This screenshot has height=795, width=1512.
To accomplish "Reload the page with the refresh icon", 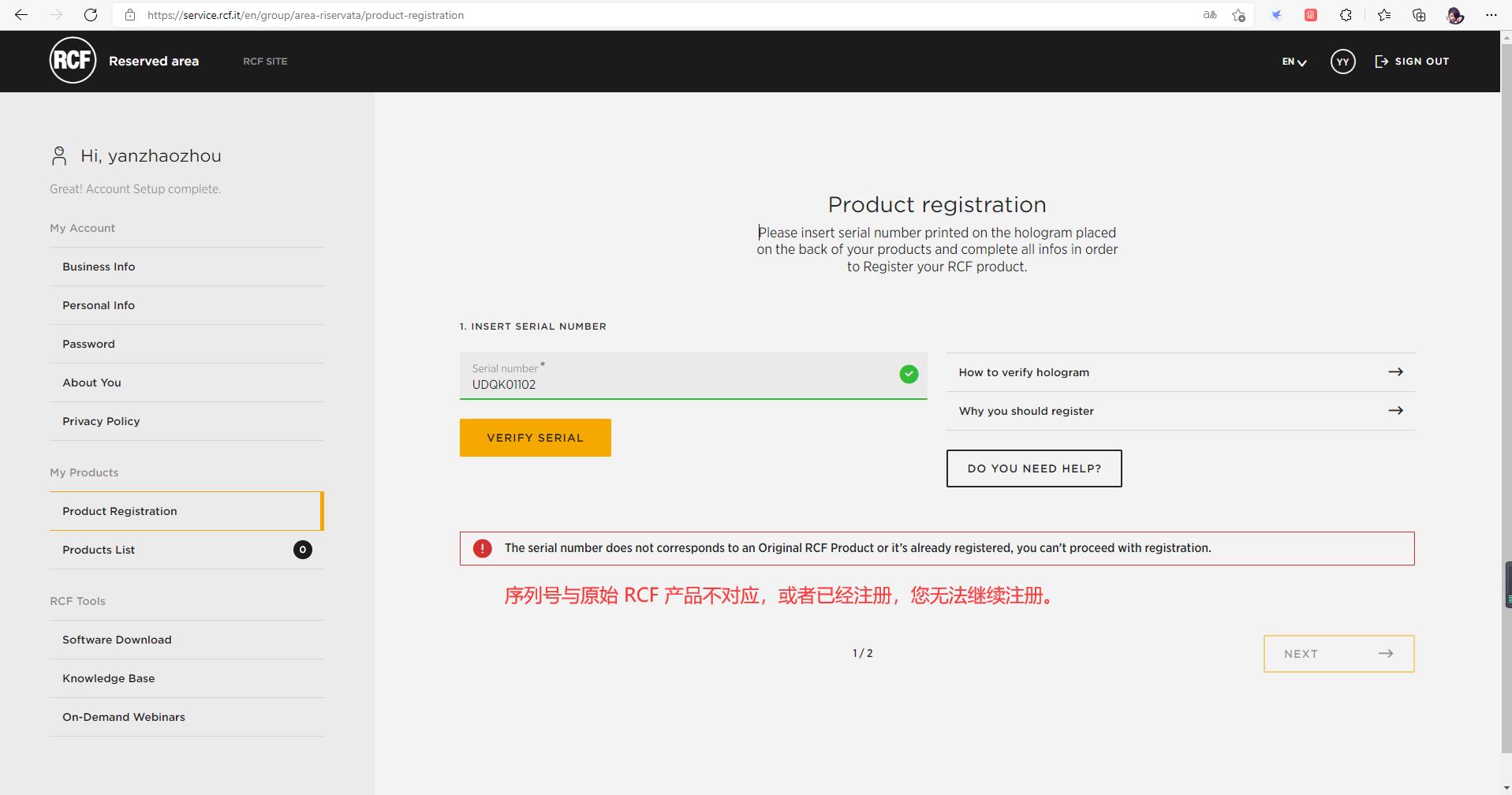I will (x=91, y=15).
